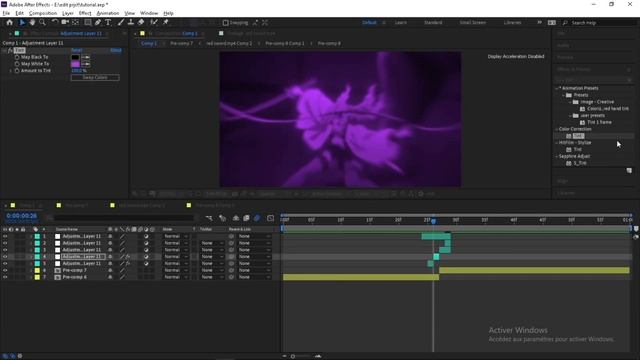Select the Pan Behind anchor point tool
The height and width of the screenshot is (360, 640).
point(76,22)
